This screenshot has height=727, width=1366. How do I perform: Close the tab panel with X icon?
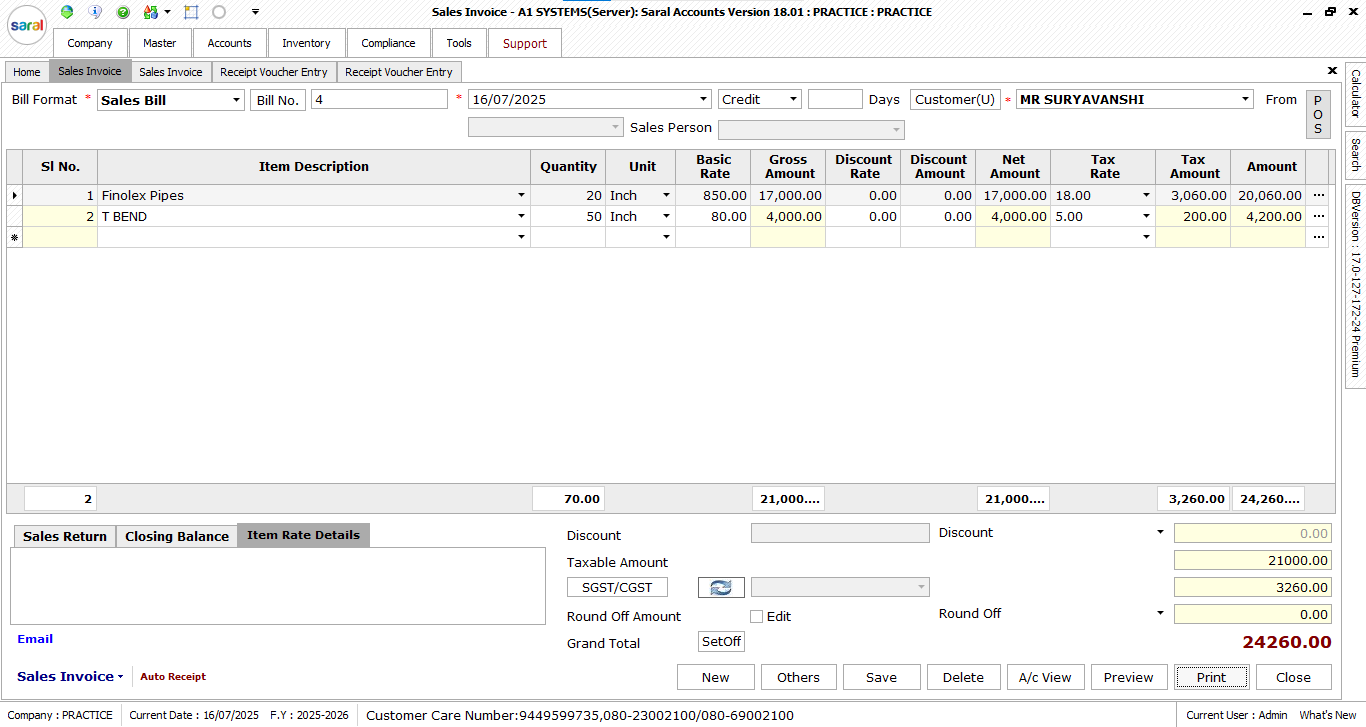tap(1332, 71)
